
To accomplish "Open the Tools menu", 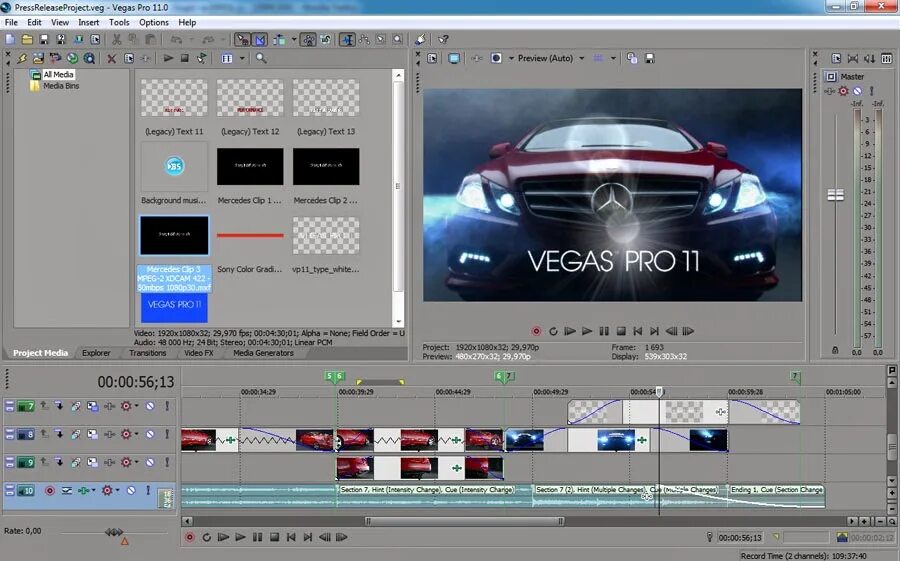I will pos(119,22).
